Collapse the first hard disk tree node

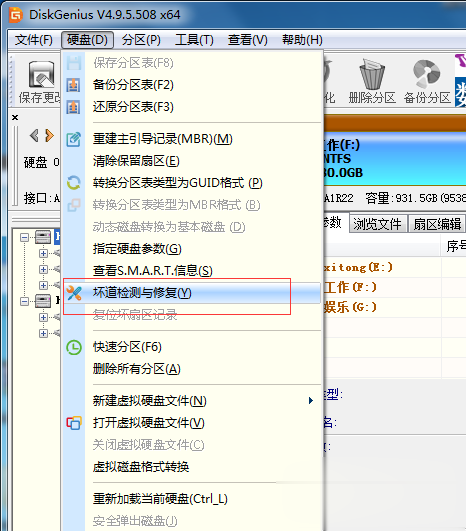[24, 237]
